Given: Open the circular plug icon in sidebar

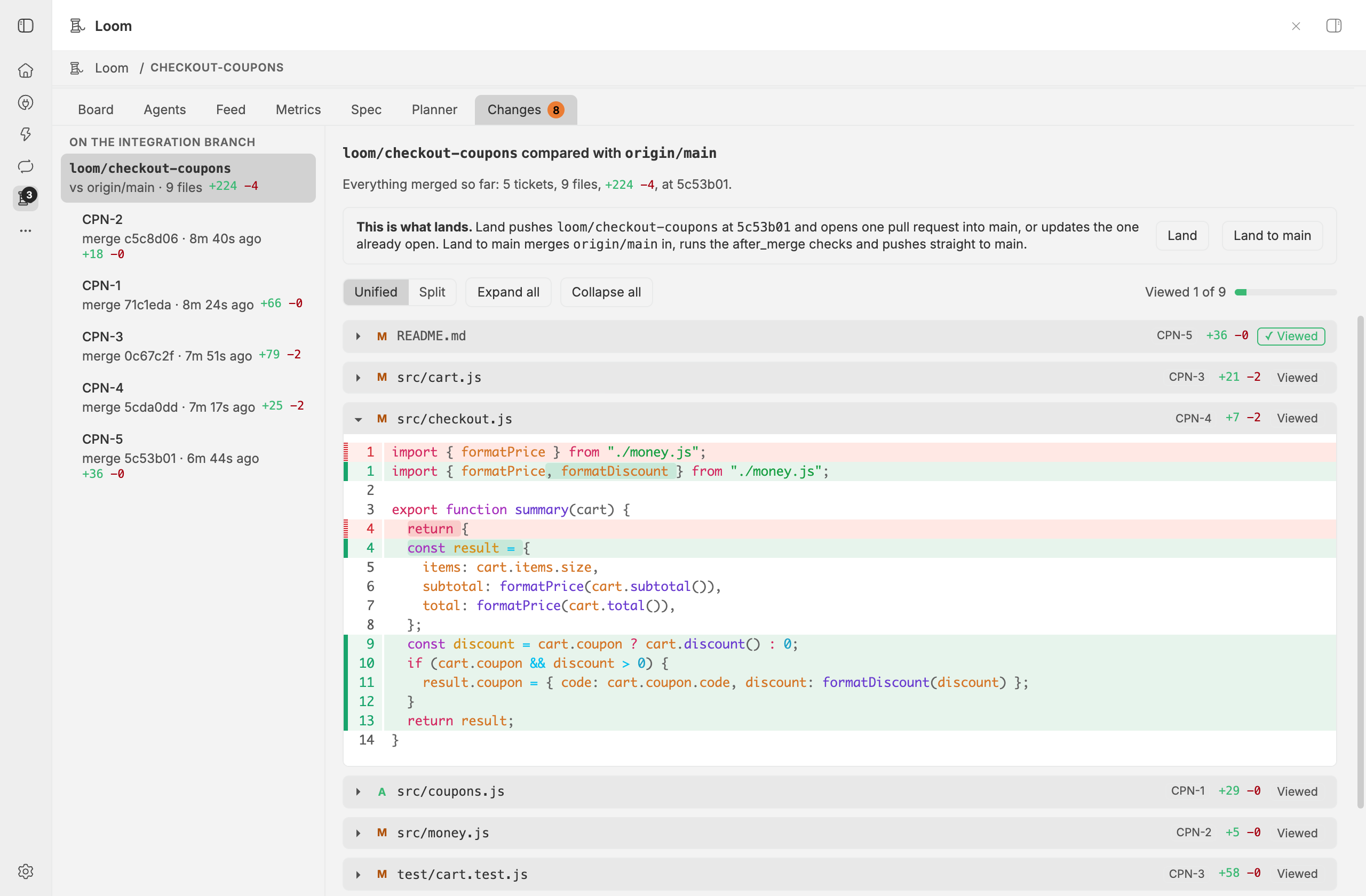Looking at the screenshot, I should click(x=25, y=103).
